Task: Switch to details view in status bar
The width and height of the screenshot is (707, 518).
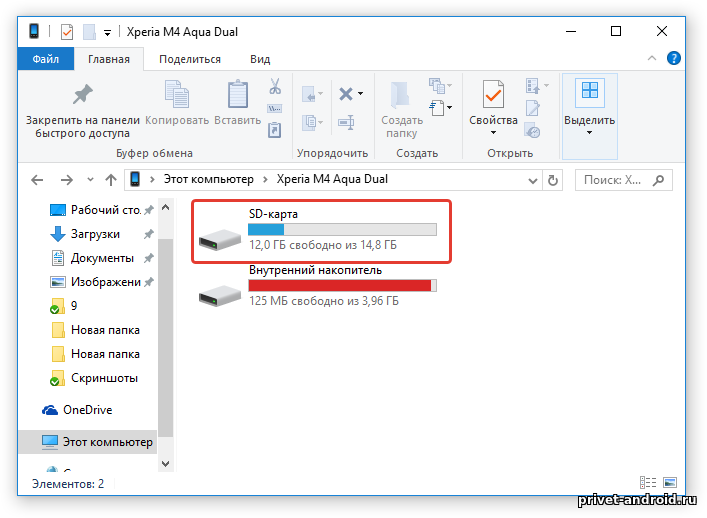Action: click(x=647, y=483)
